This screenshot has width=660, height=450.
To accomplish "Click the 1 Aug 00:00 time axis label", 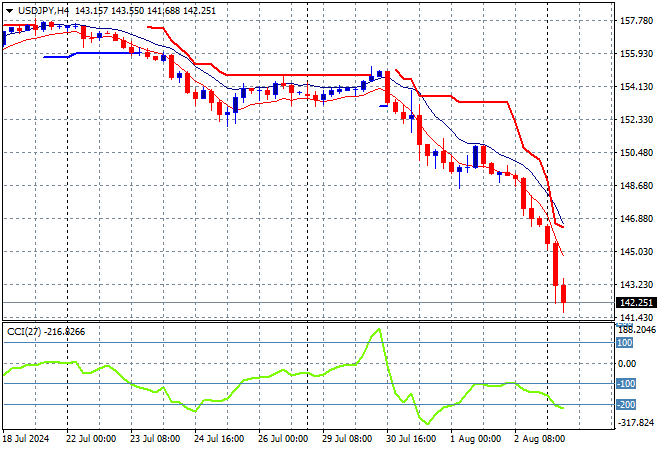I will 475,438.
